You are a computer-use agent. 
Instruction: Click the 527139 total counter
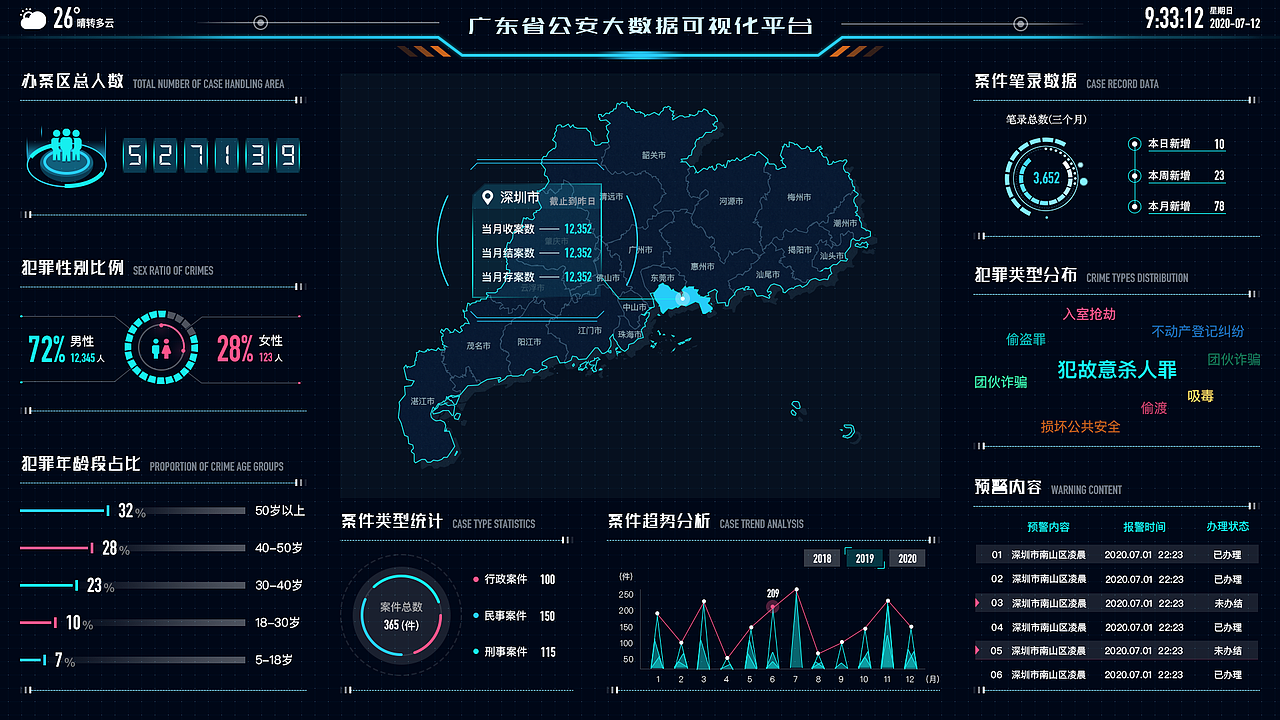coord(211,155)
